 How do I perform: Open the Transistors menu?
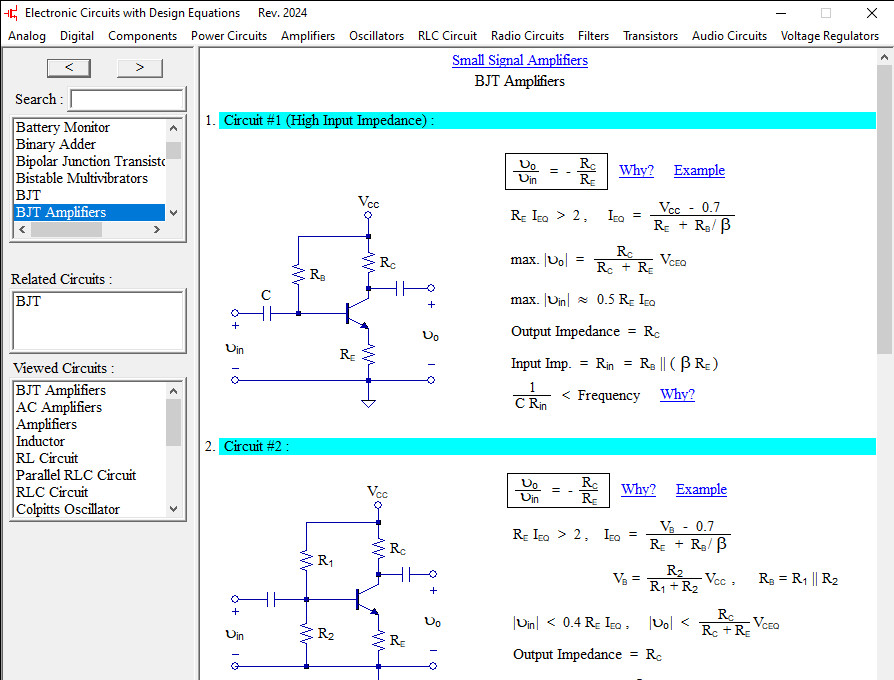[x=651, y=36]
